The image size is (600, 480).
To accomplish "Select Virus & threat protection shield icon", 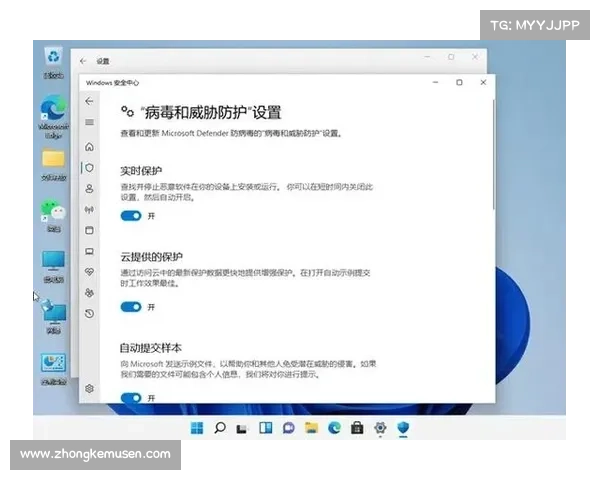I will [x=89, y=168].
